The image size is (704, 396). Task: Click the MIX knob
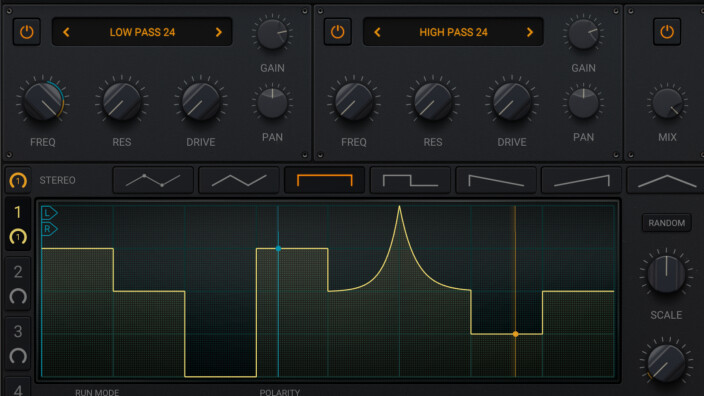point(667,103)
